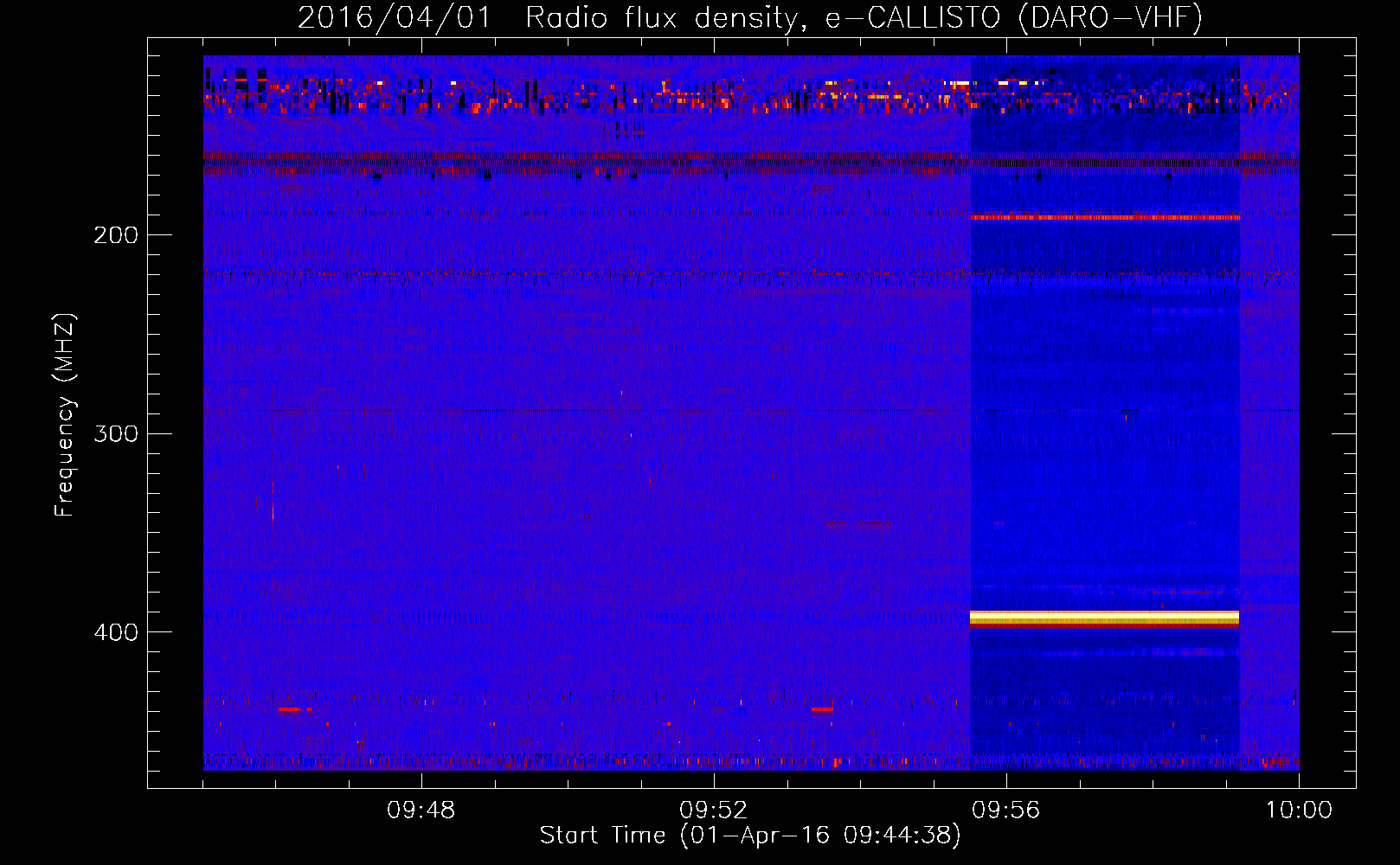Click the '09:48' time axis label

pos(421,811)
